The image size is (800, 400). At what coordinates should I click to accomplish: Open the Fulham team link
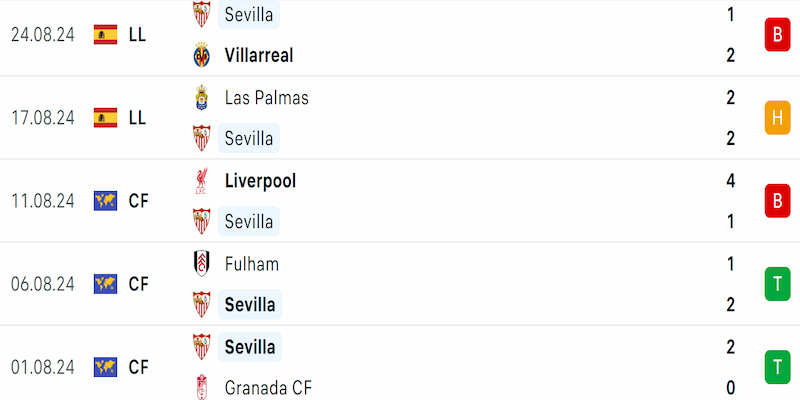(x=252, y=264)
